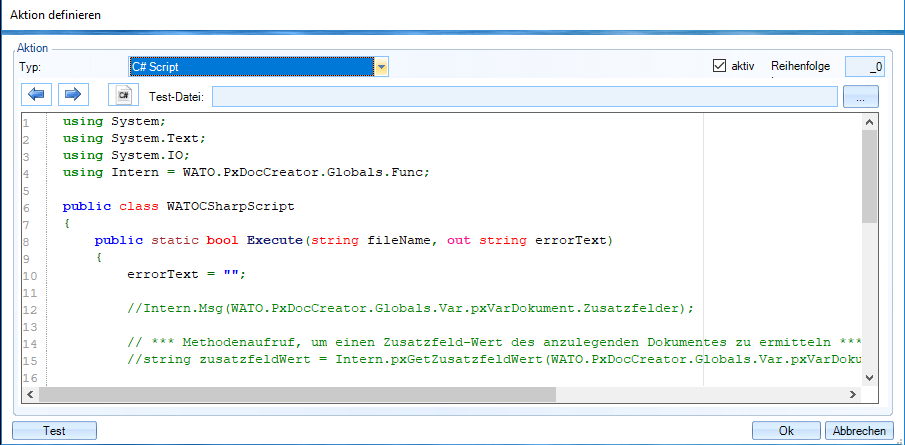Click the blue right arrow forward icon
Image resolution: width=905 pixels, height=445 pixels.
tap(72, 95)
